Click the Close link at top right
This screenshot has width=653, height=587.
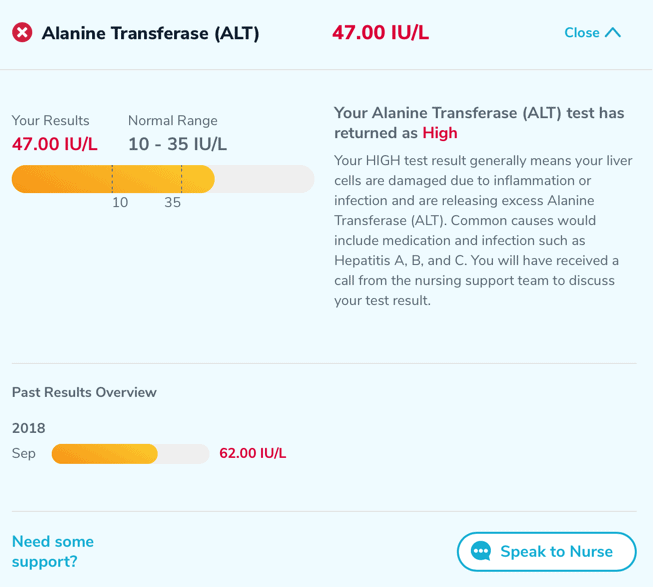pos(582,32)
